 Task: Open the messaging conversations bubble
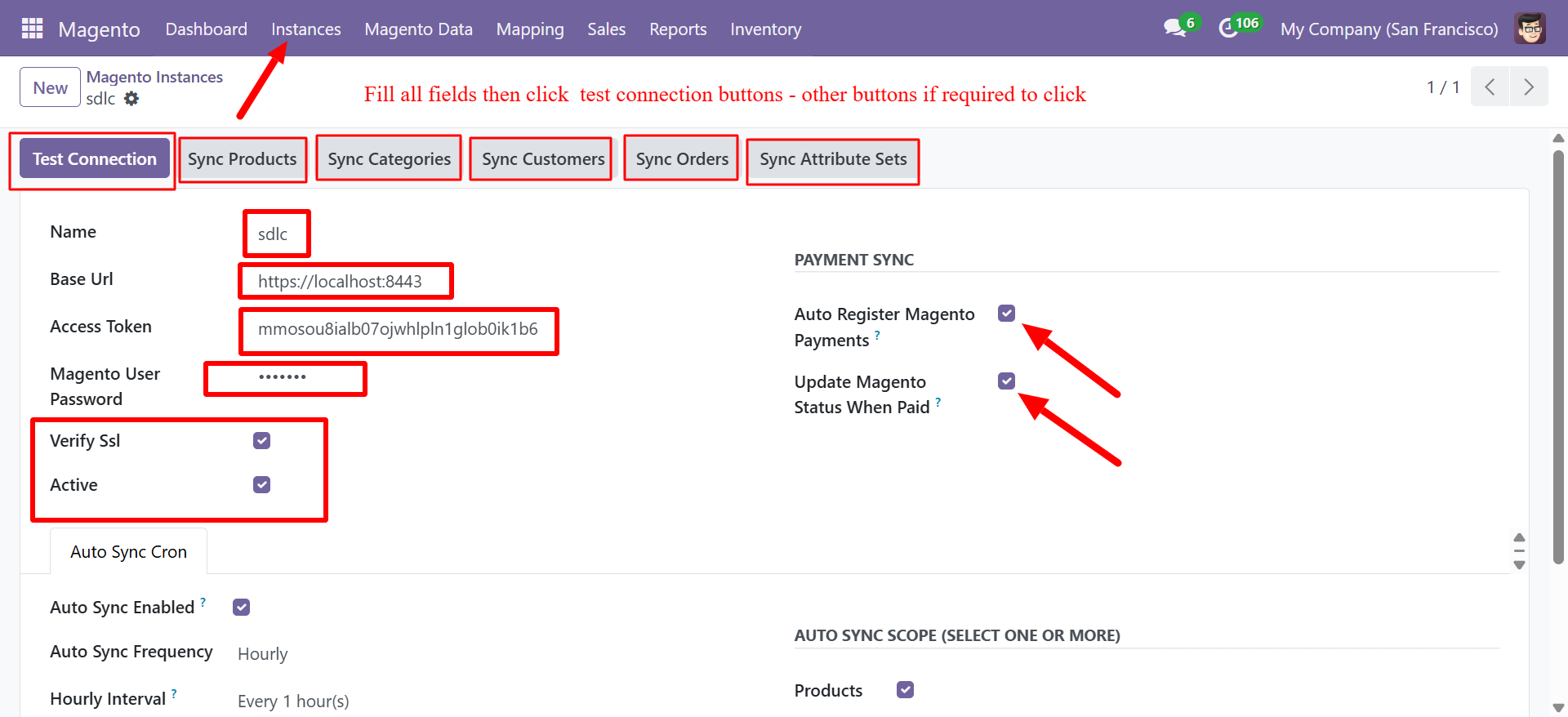(x=1174, y=27)
